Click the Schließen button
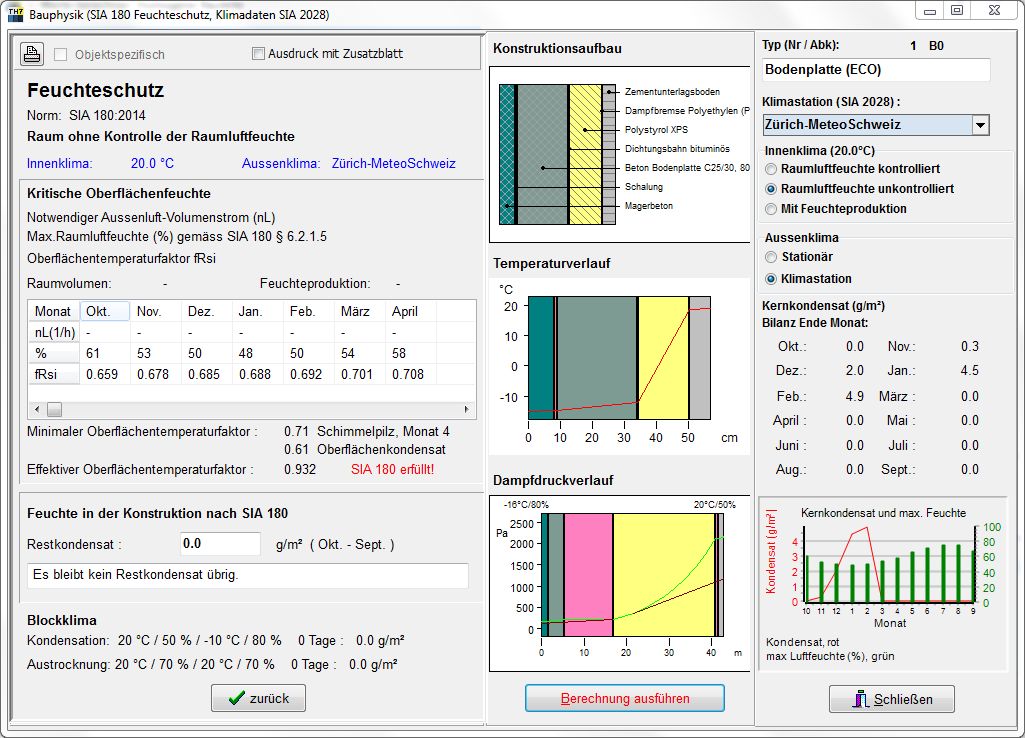The image size is (1025, 738). pyautogui.click(x=891, y=699)
